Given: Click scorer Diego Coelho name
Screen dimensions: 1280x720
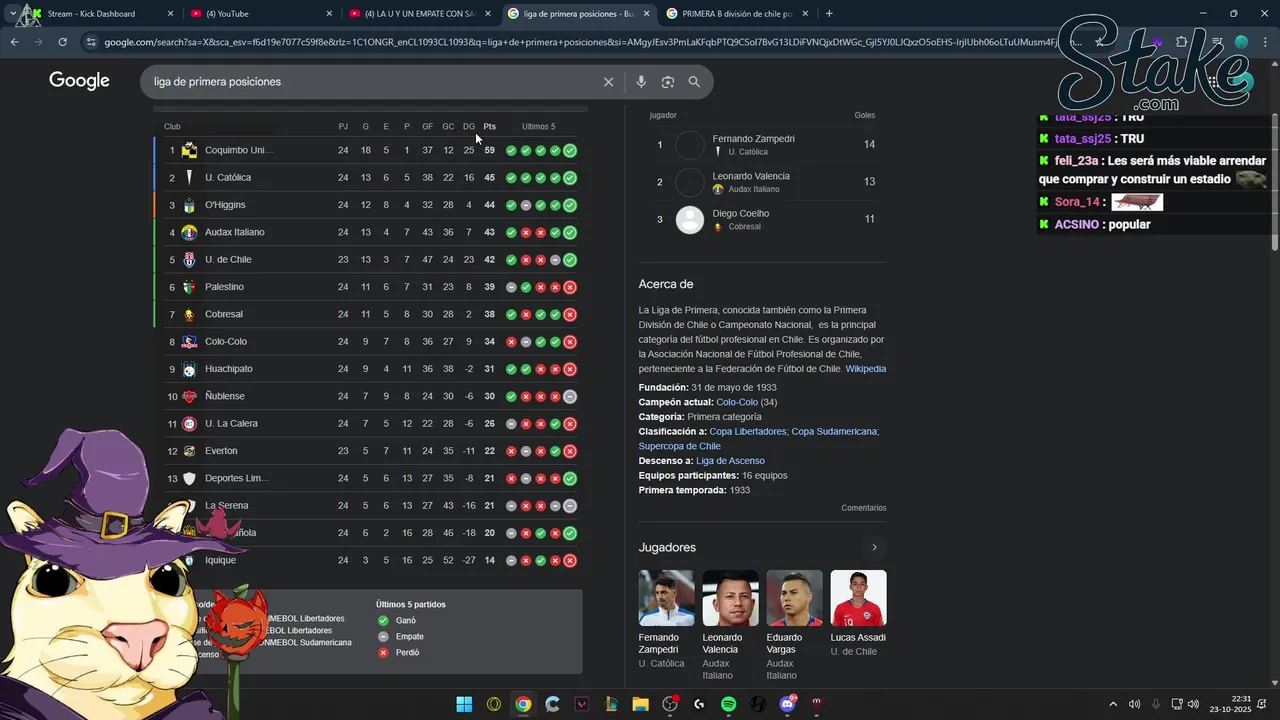Looking at the screenshot, I should [x=741, y=213].
